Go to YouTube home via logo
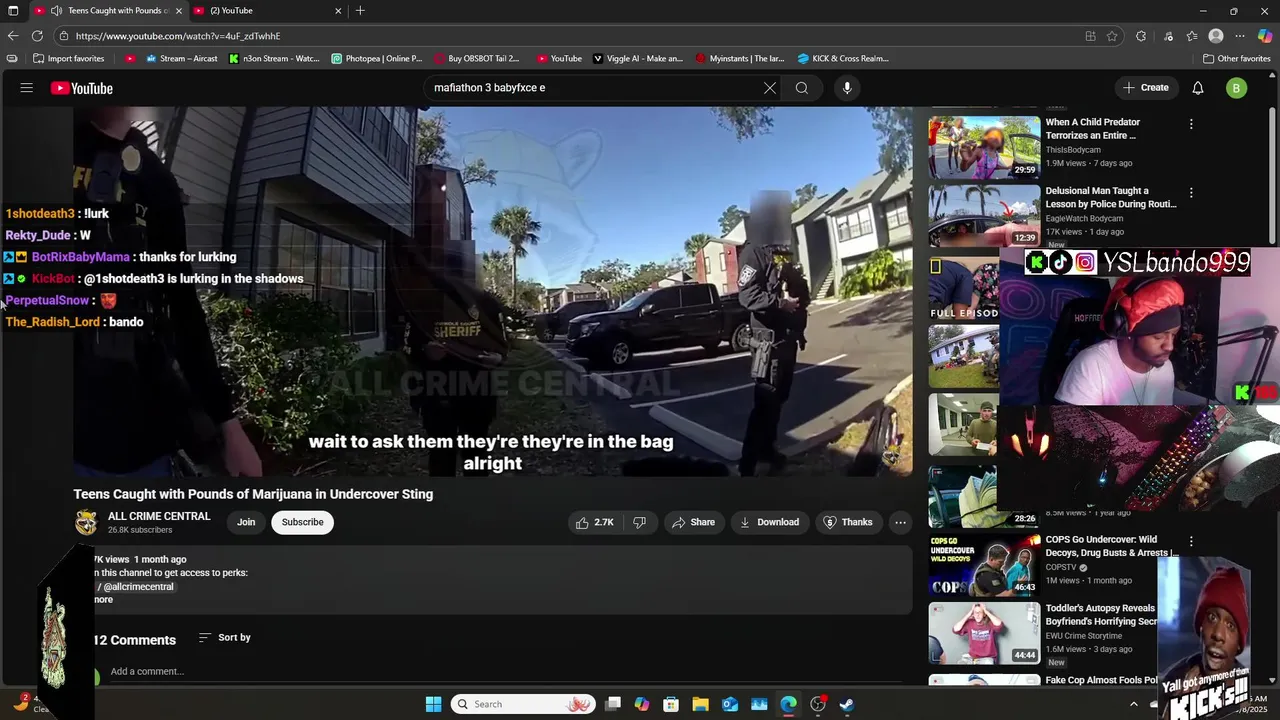This screenshot has height=720, width=1280. 82,88
